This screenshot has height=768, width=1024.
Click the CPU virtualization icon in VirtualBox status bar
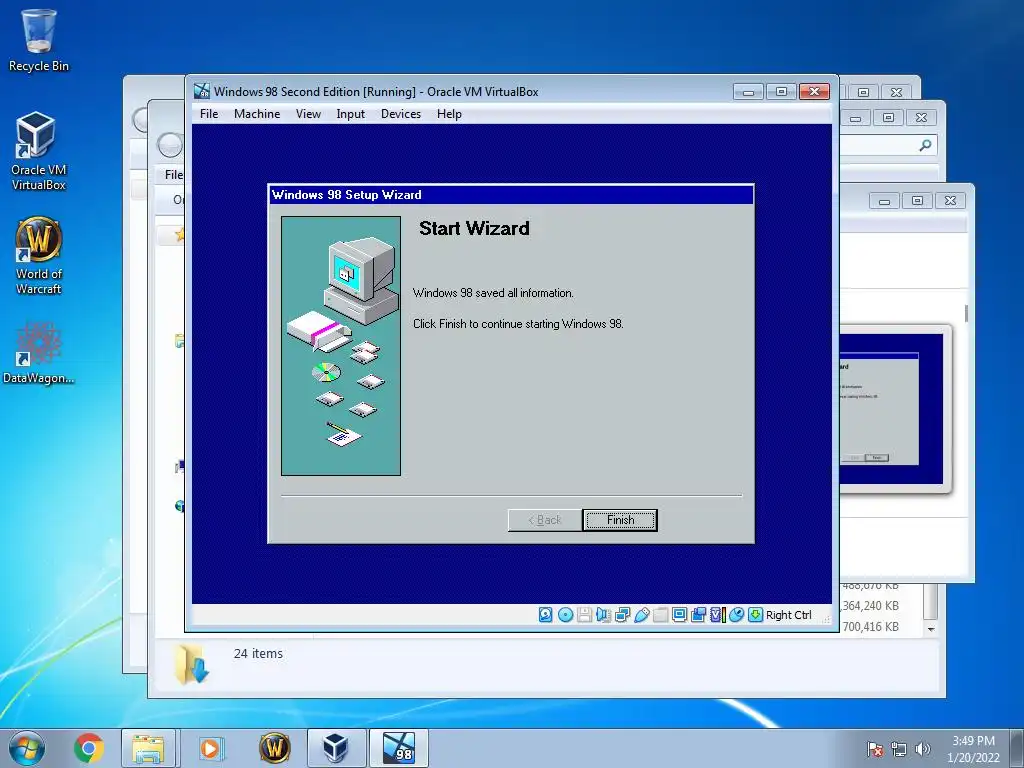717,615
